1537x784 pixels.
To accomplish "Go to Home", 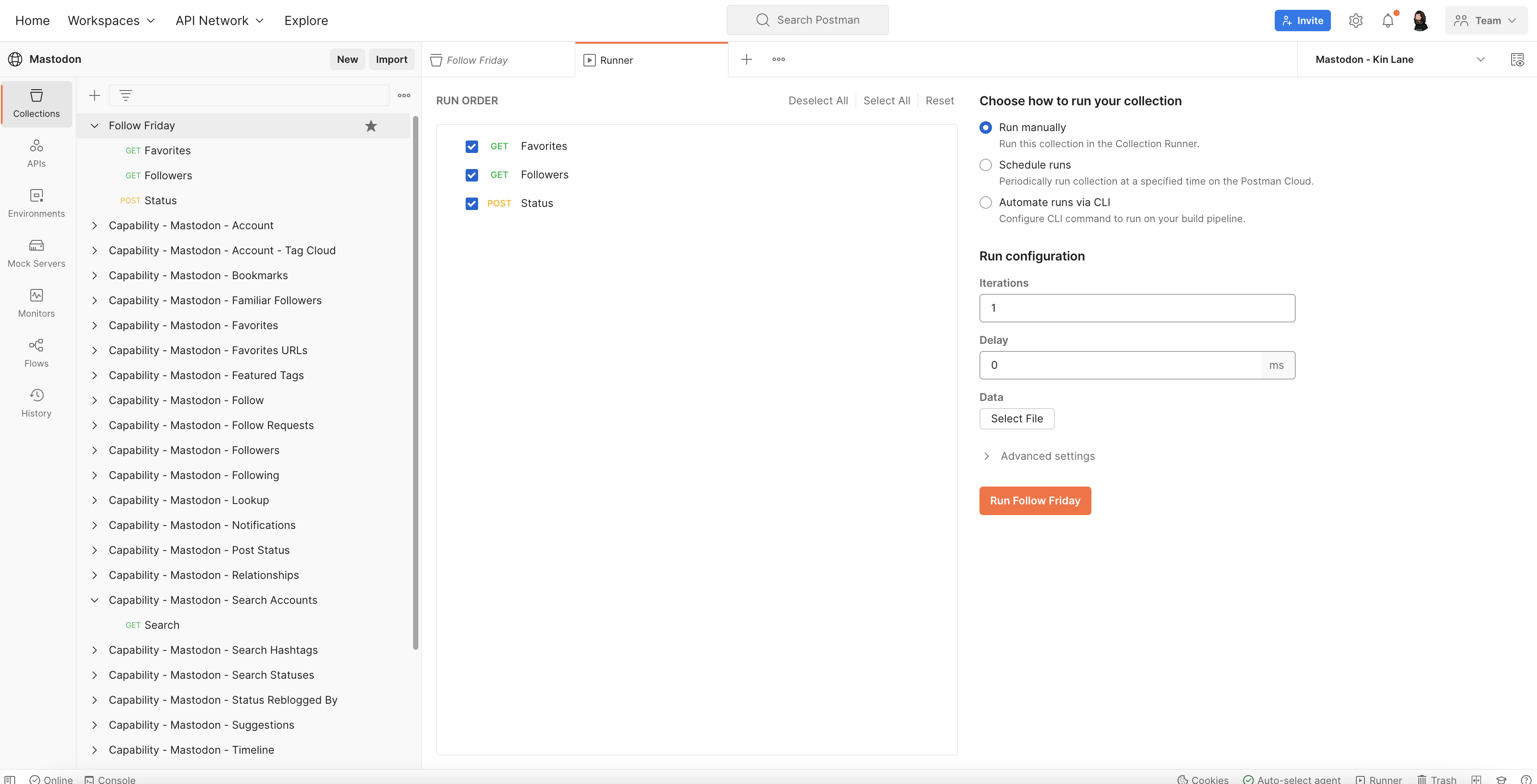I will point(32,20).
